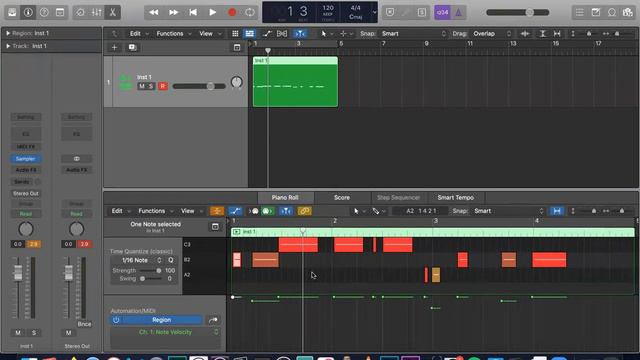Image resolution: width=640 pixels, height=360 pixels.
Task: Open Tracks area Snap Smart dropdown
Action: (412, 33)
